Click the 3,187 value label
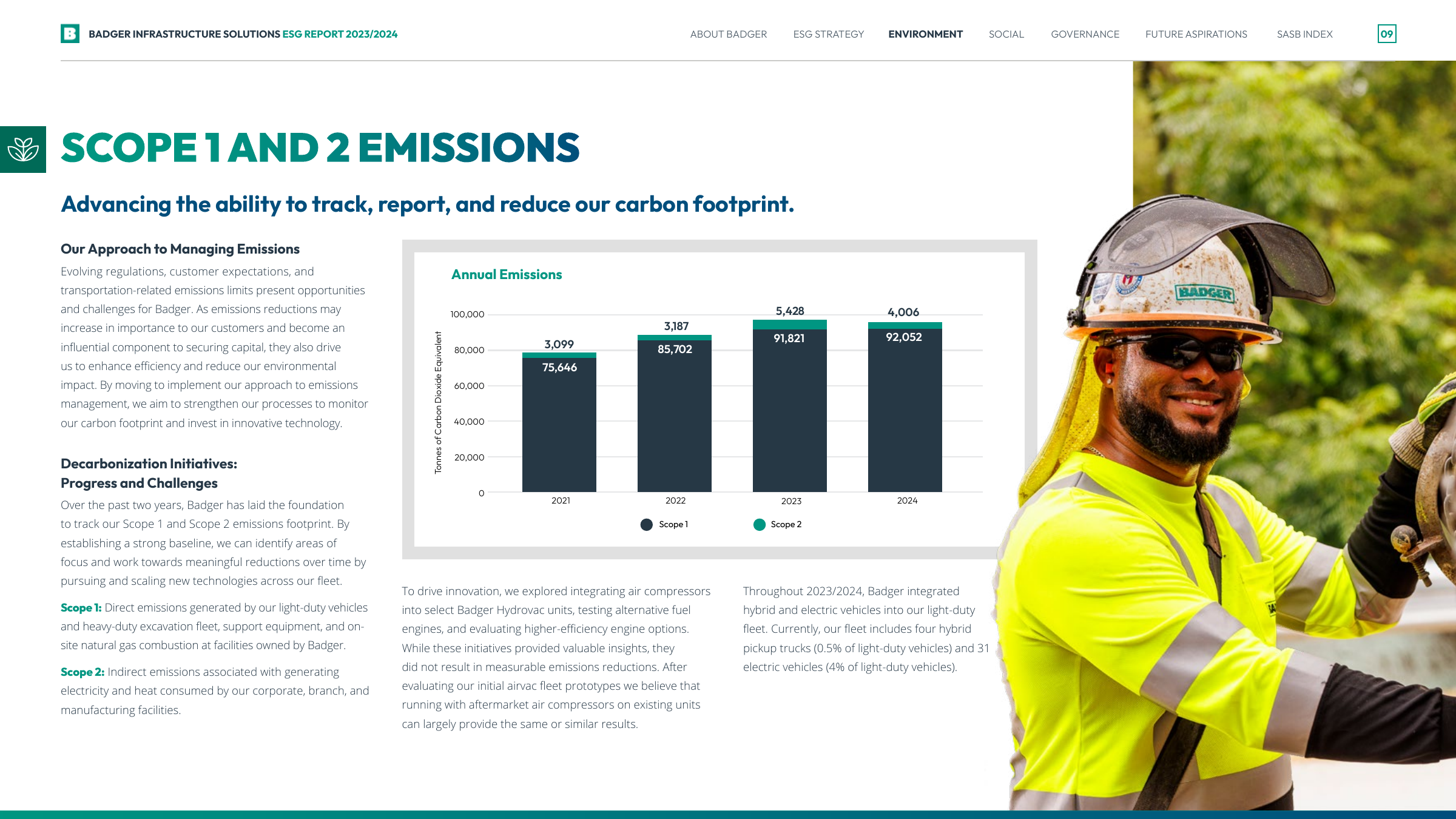Image resolution: width=1456 pixels, height=819 pixels. coord(676,326)
